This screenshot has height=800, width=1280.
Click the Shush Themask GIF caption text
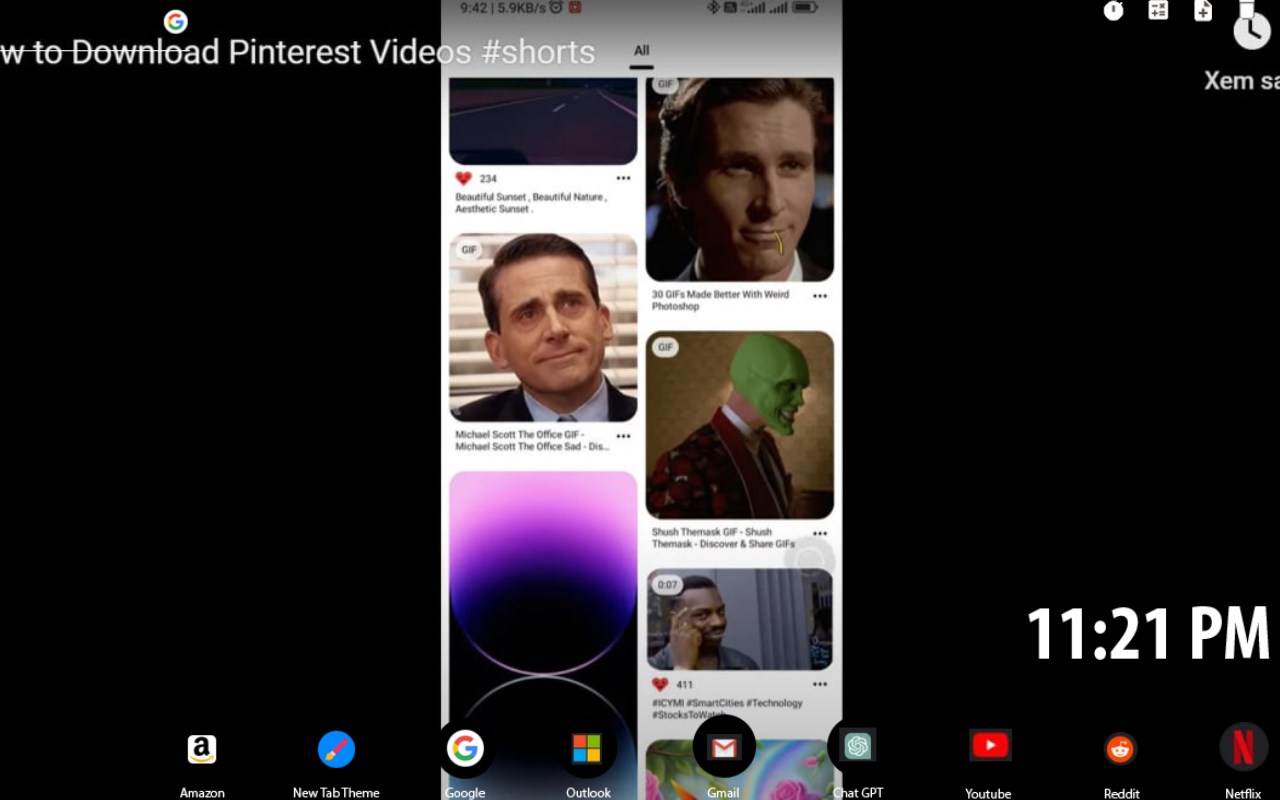coord(724,538)
